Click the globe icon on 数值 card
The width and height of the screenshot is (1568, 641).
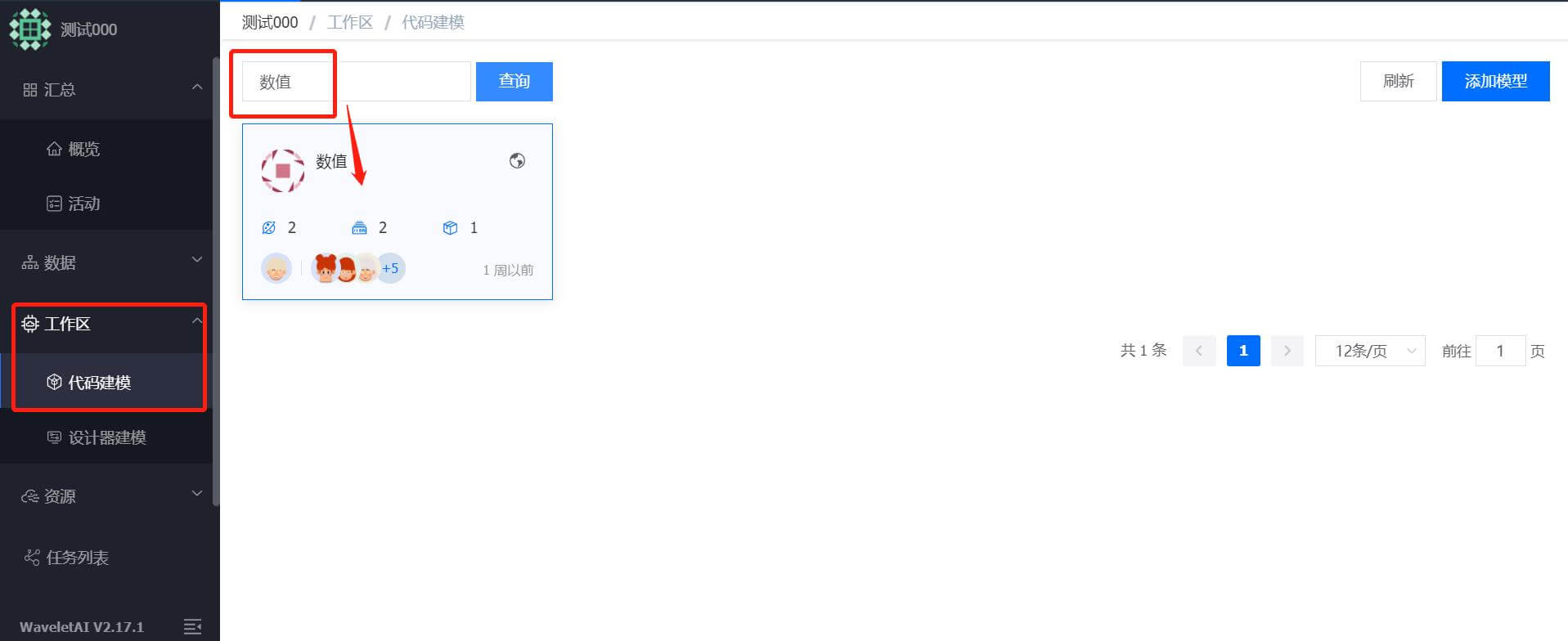[517, 161]
